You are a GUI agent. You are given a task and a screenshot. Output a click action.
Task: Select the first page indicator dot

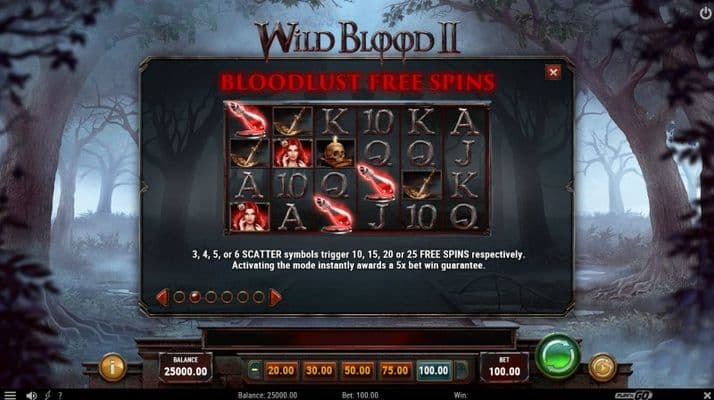tap(179, 297)
